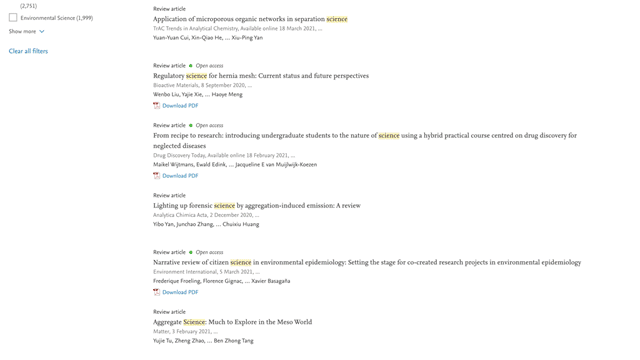Image resolution: width=640 pixels, height=360 pixels.
Task: Download PDF of From recipe to research article
Action: [180, 176]
